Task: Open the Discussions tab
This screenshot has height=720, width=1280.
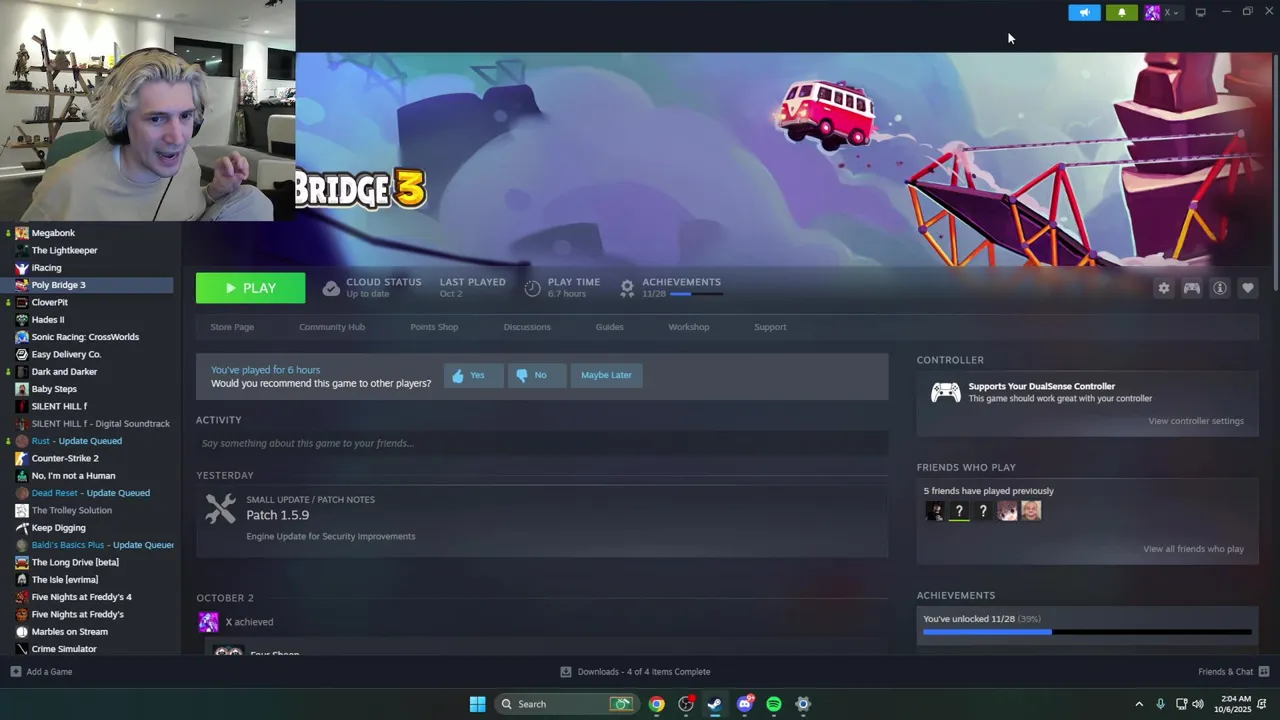Action: (x=527, y=327)
